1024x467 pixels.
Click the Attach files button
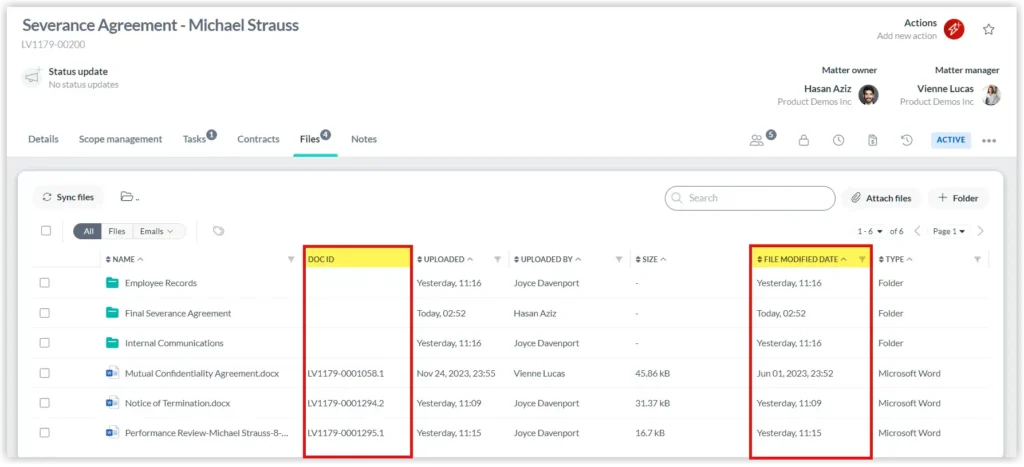coord(881,198)
